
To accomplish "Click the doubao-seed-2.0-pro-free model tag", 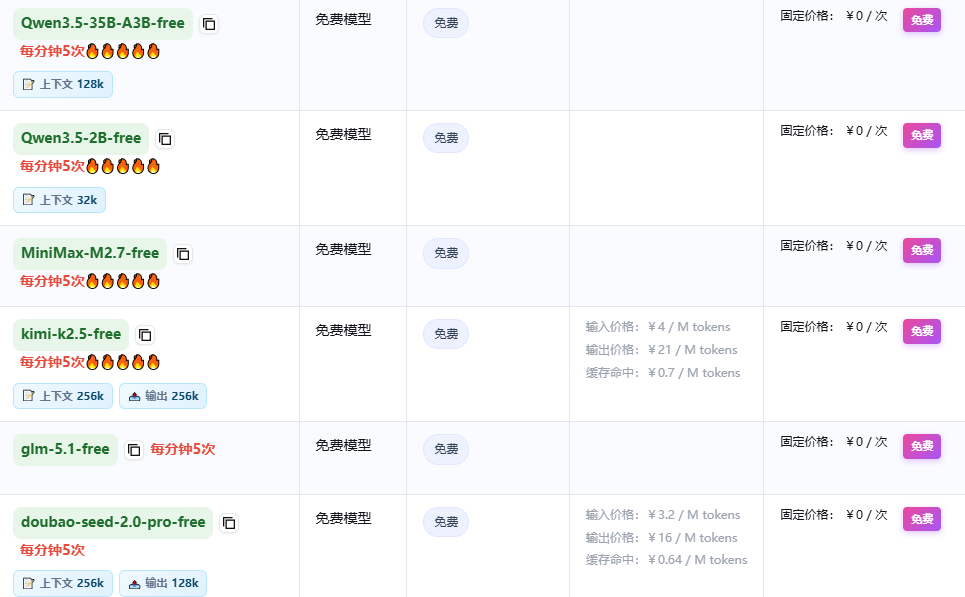I will point(113,523).
